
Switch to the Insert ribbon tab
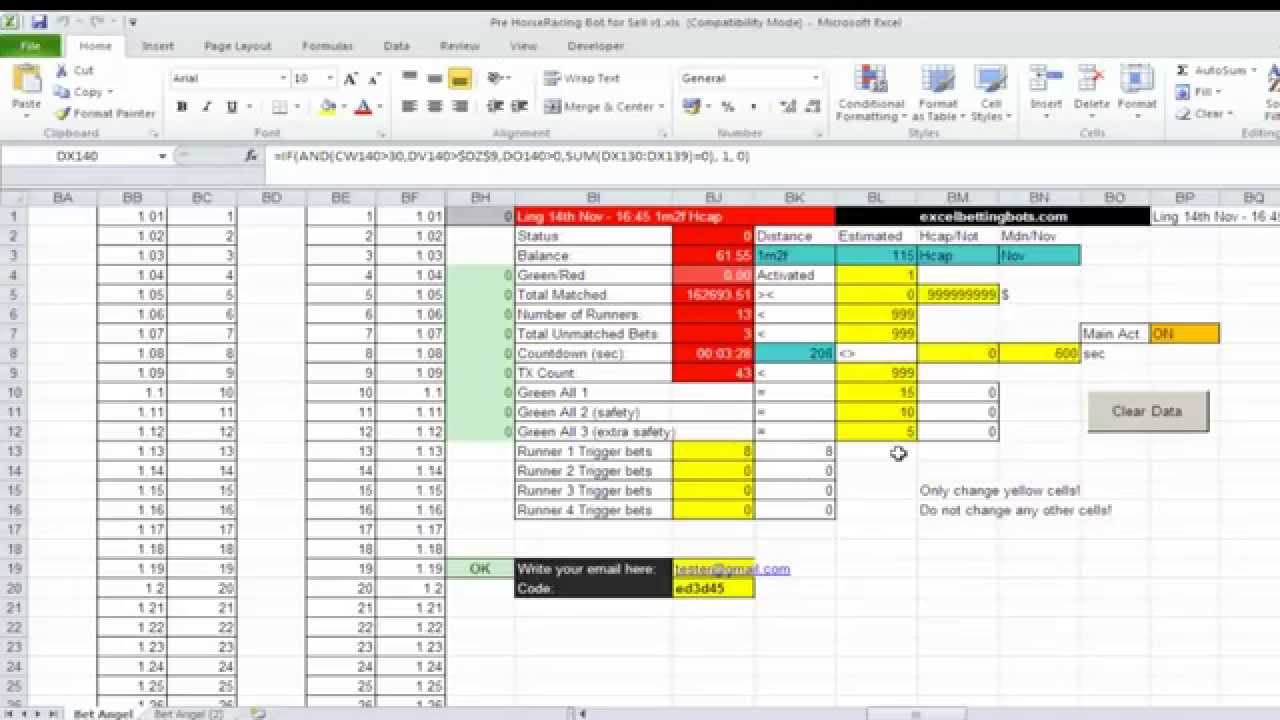(158, 46)
